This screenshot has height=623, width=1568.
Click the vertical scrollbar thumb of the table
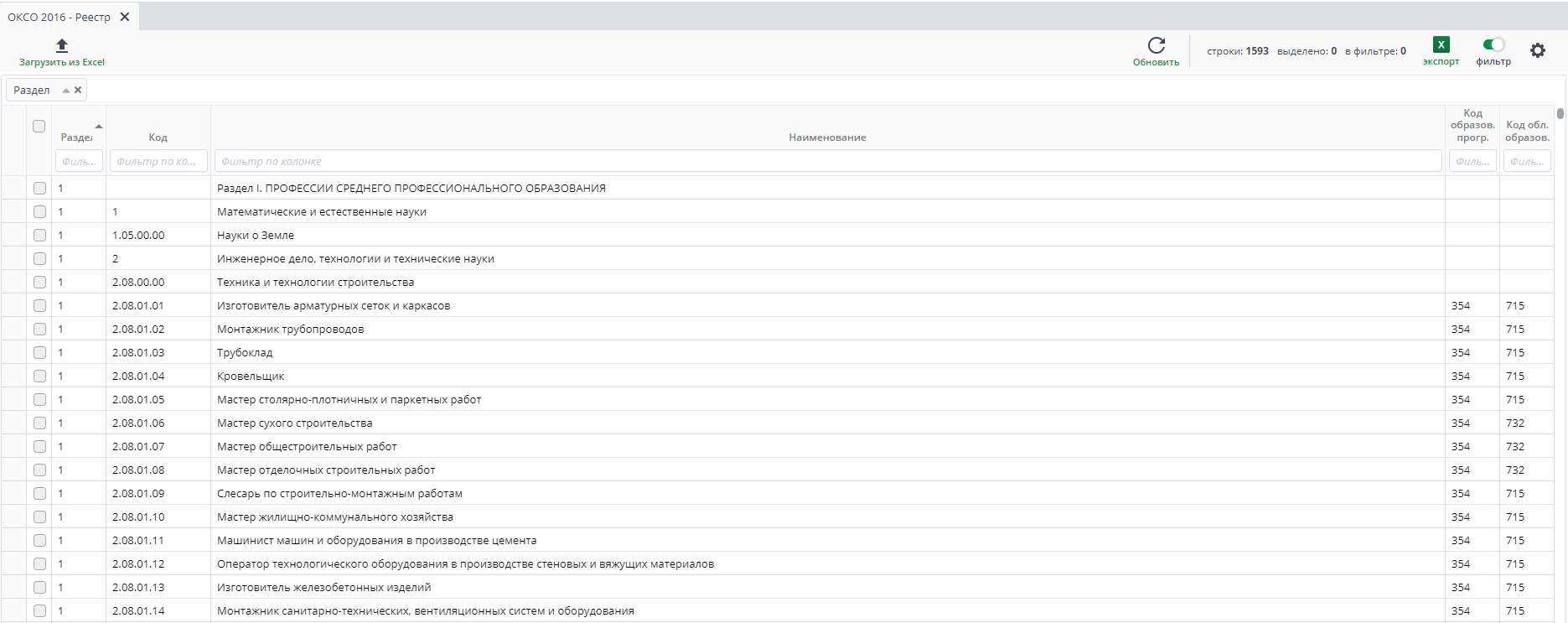[1560, 113]
